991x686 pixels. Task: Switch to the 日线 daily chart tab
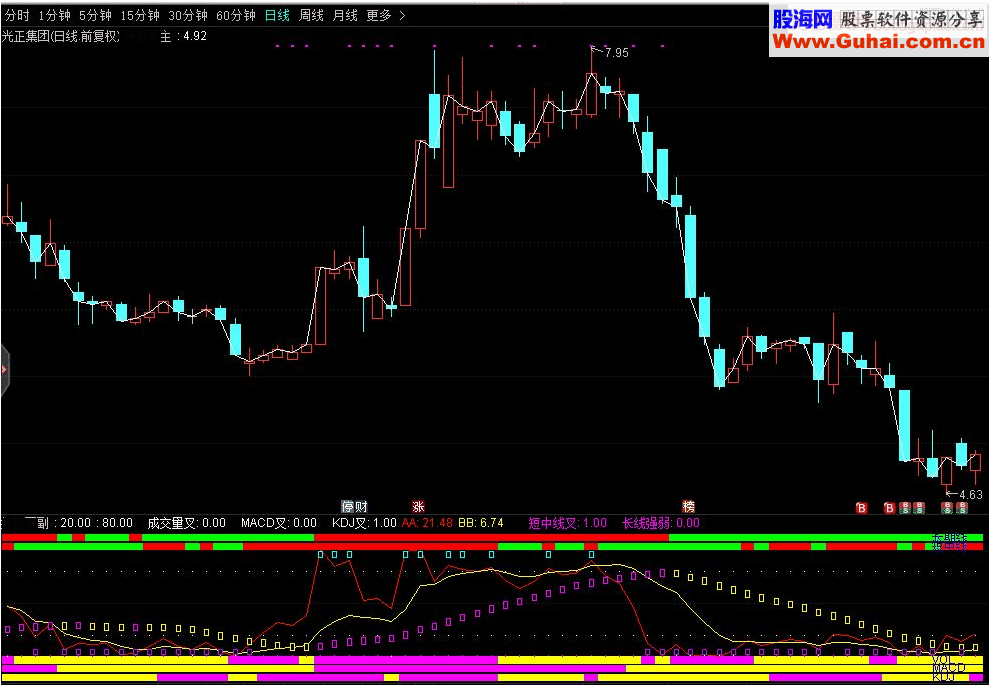[277, 16]
